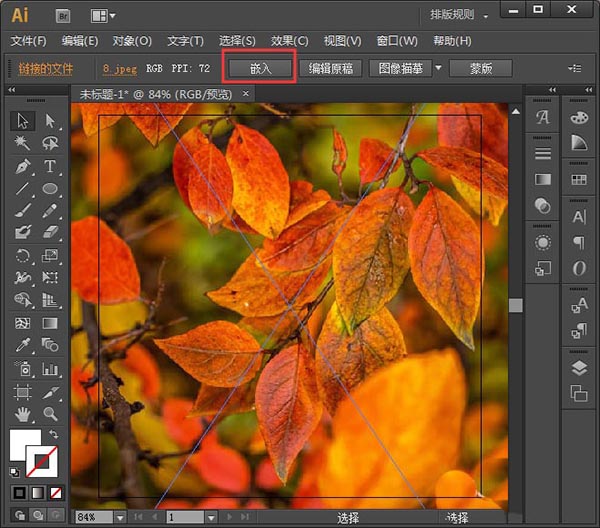Select the Shape Builder tool
The image size is (600, 528).
(23, 300)
